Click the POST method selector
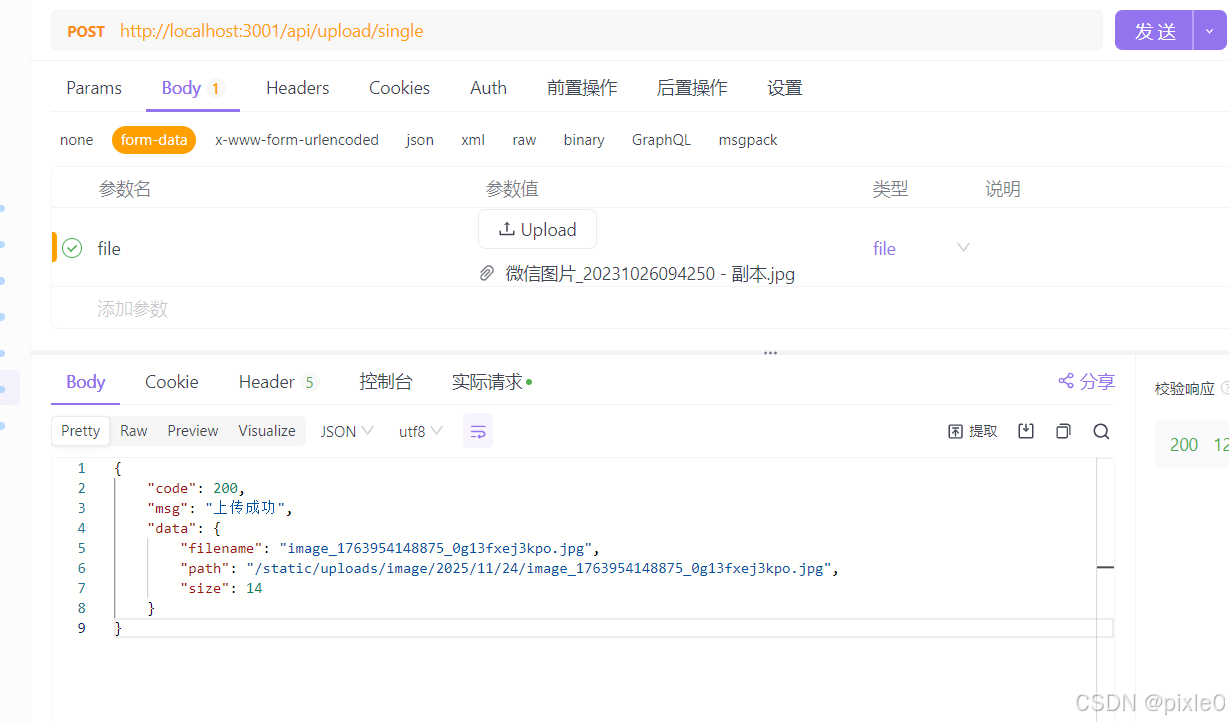Screen dimensions: 1229x722 (x=86, y=31)
